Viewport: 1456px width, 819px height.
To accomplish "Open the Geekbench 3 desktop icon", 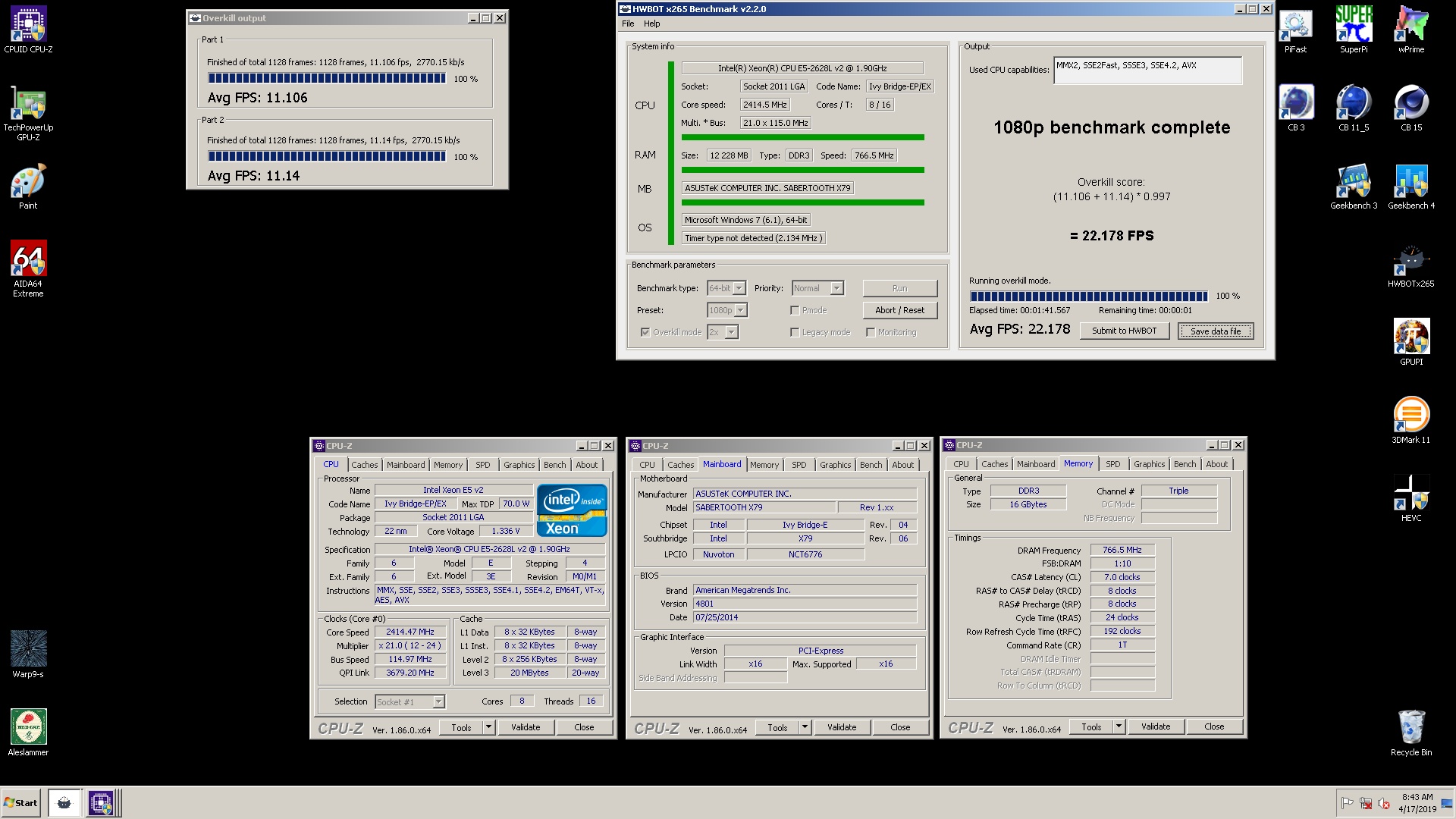I will tap(1354, 187).
